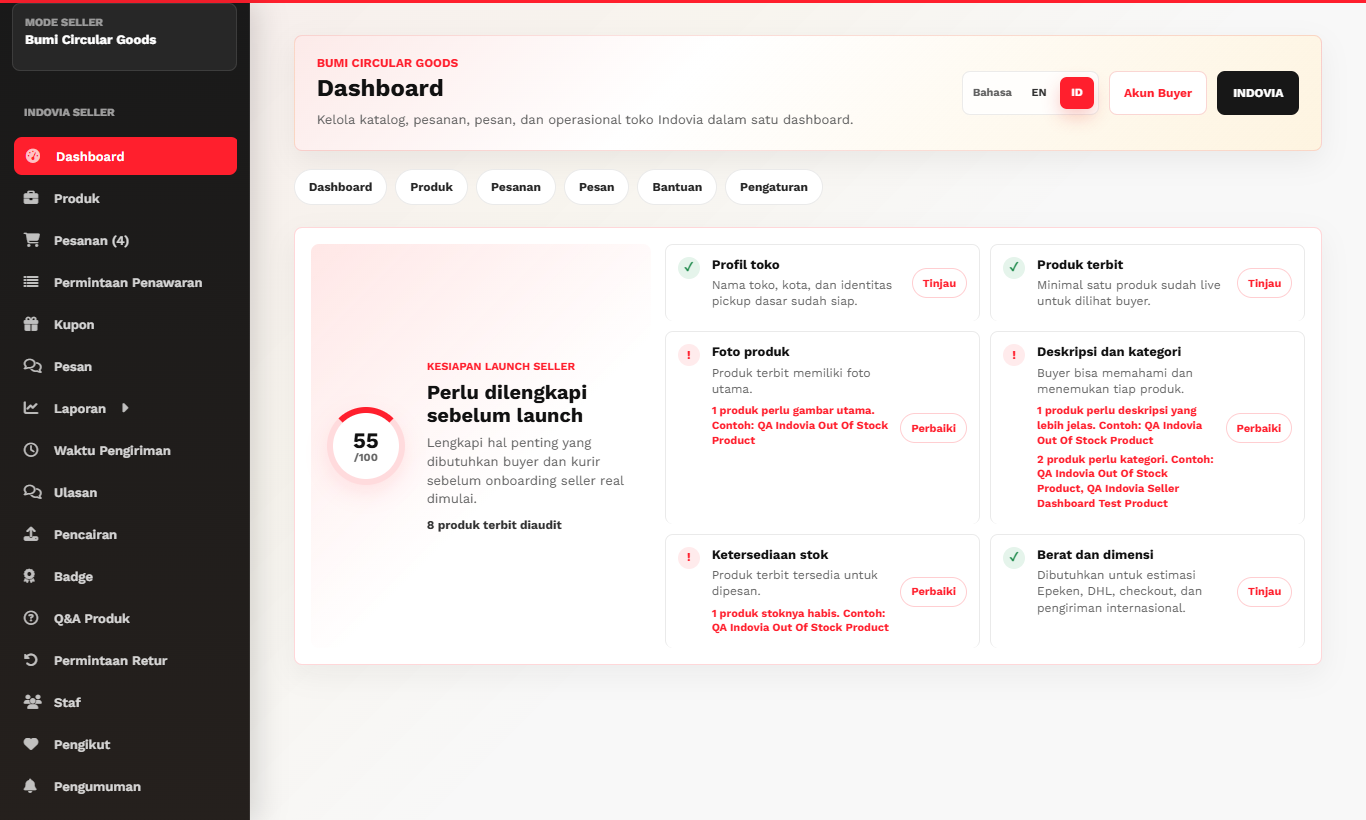Click the Q&A Produk question mark icon

32,618
